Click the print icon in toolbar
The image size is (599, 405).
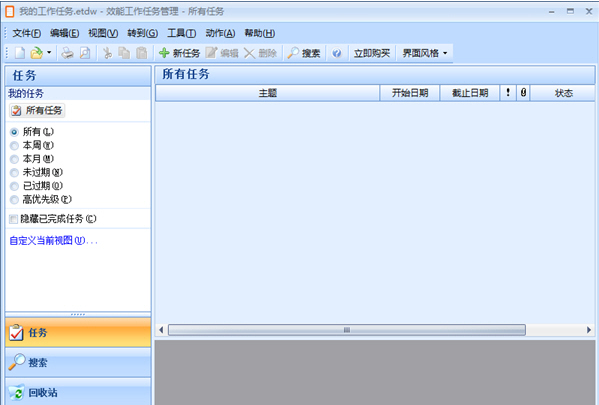click(68, 53)
